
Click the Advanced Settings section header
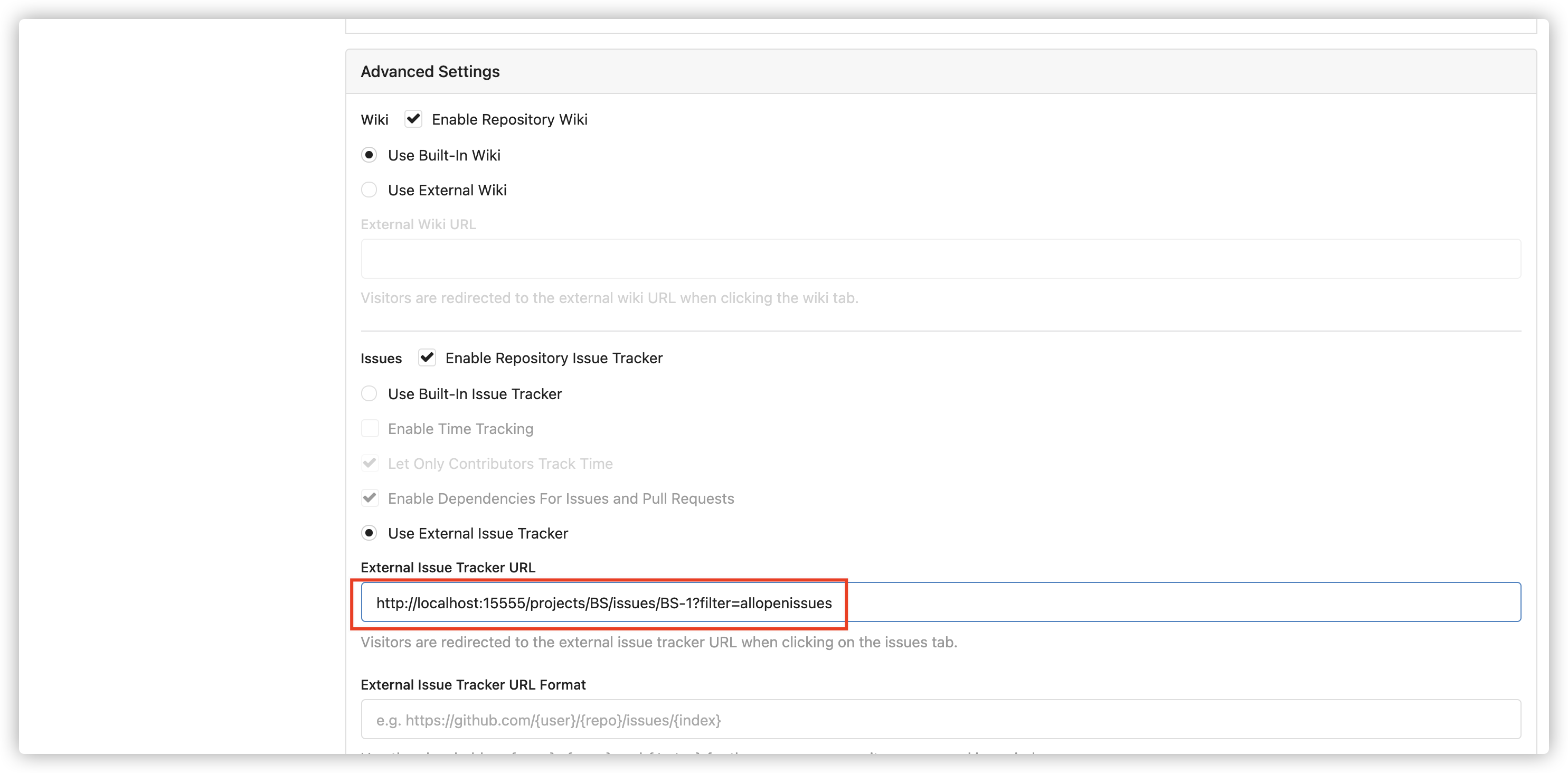(430, 71)
